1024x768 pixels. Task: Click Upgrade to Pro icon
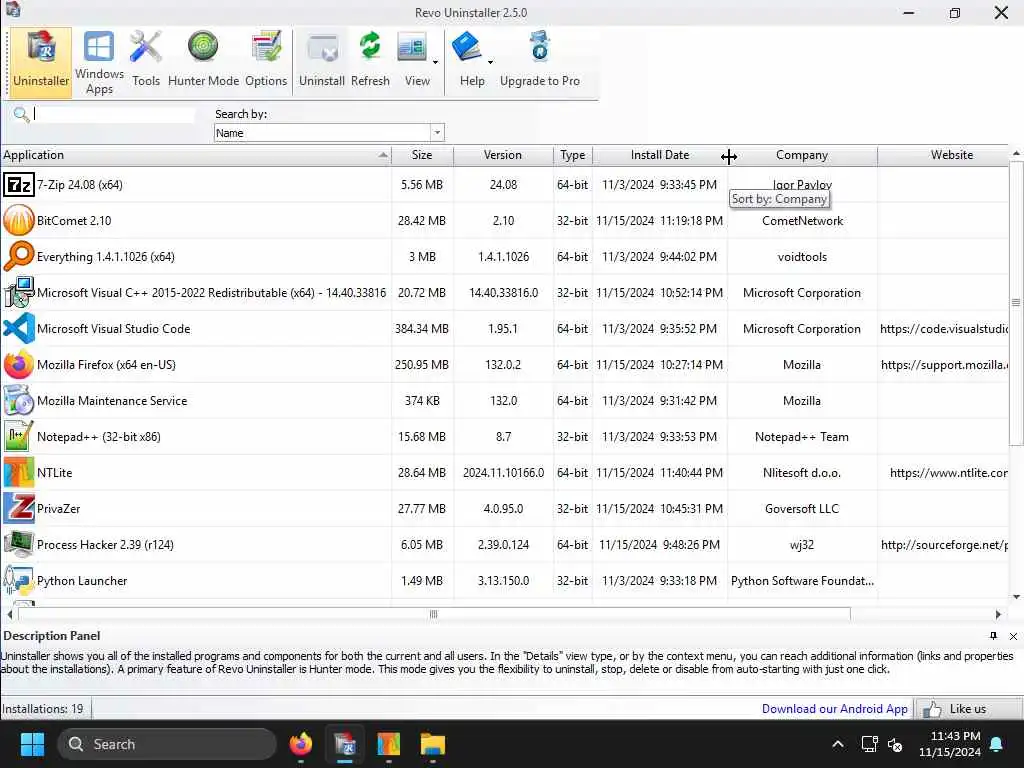pos(540,47)
